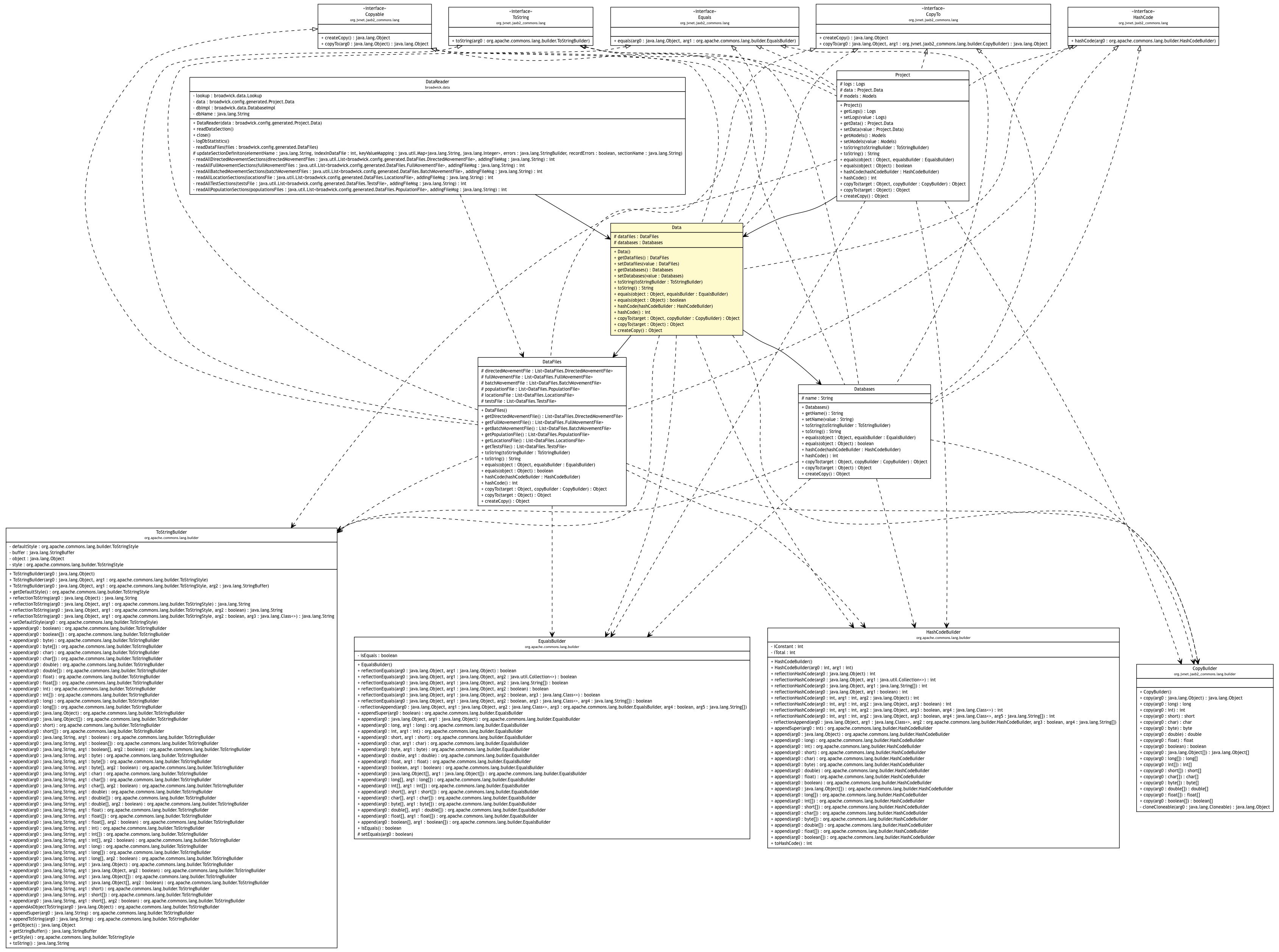Click the ToString interface title
Viewport: 1279px width, 952px height.
520,17
